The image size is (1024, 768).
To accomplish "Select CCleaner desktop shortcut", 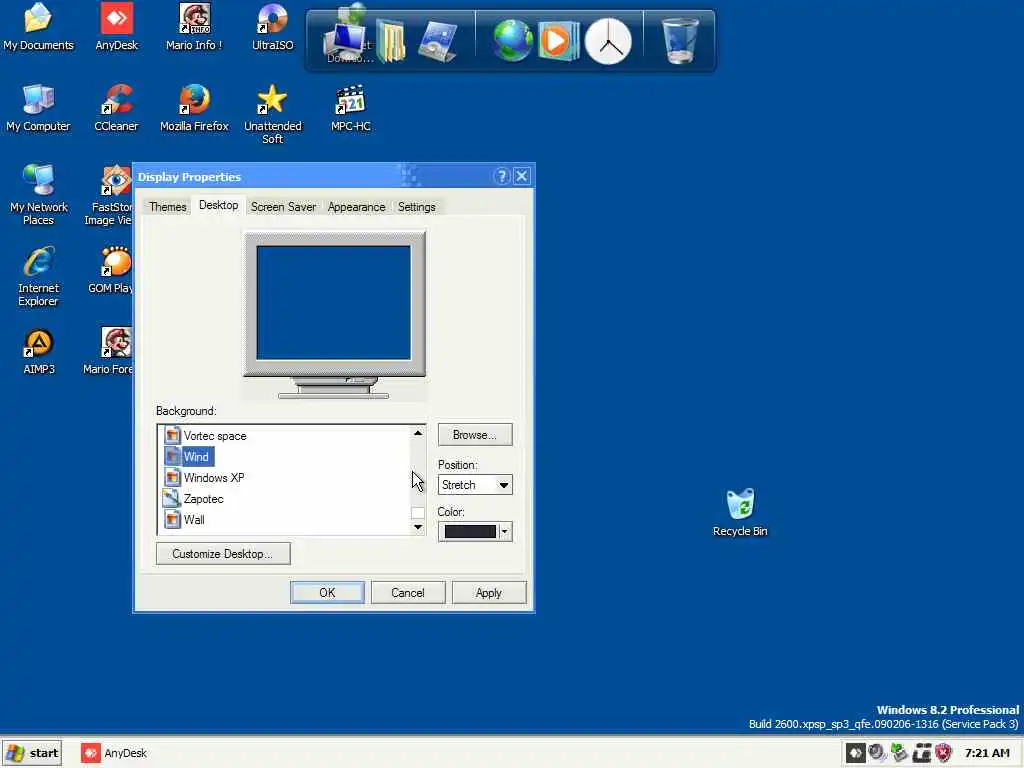I will click(x=116, y=108).
